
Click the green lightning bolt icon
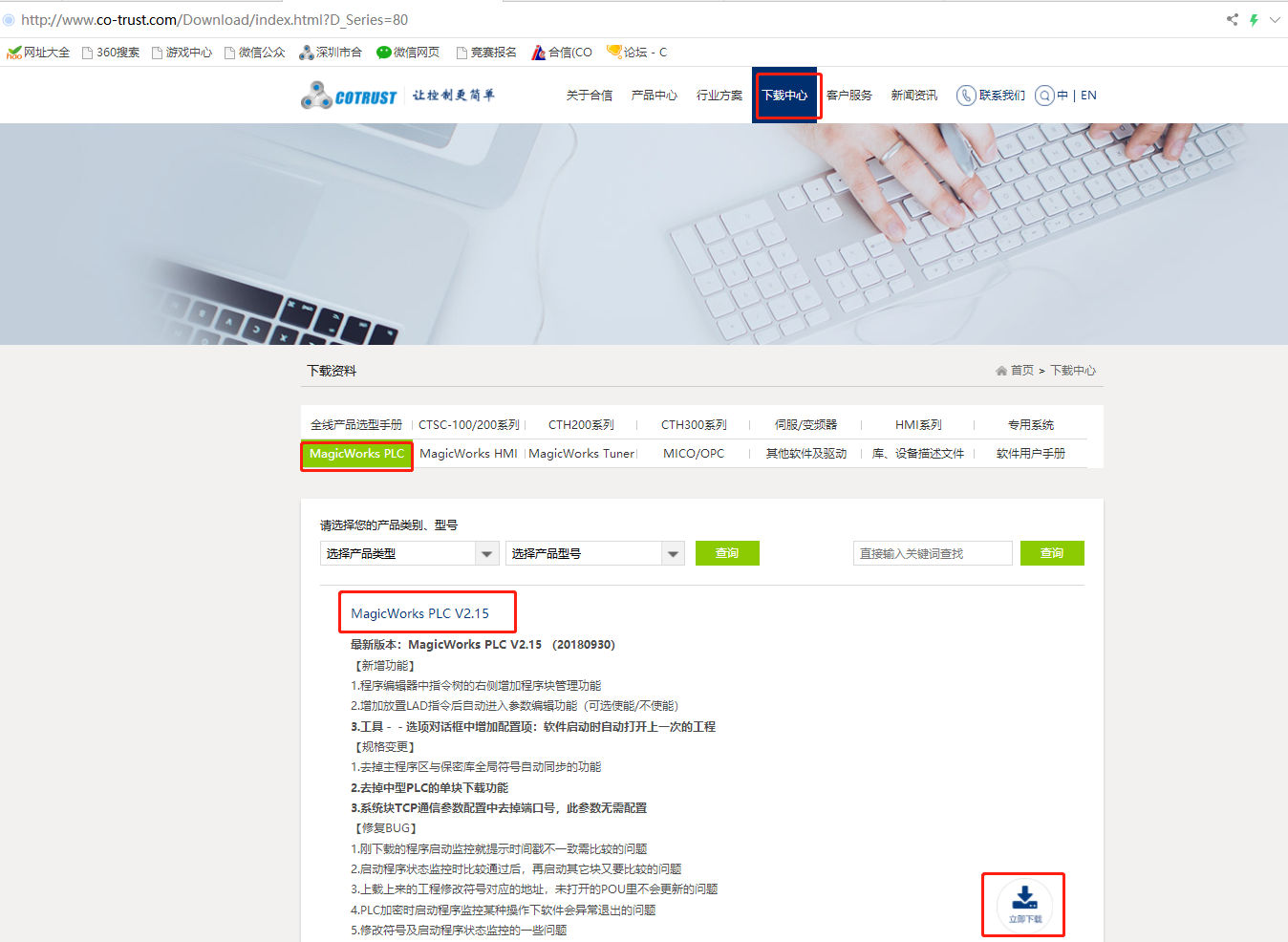coord(1254,19)
